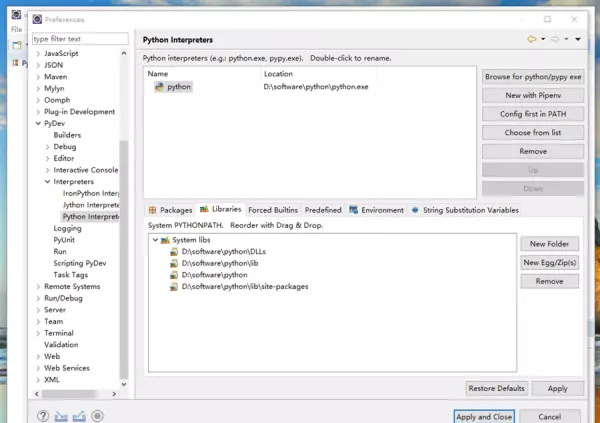Select Python Interpreter tree item
This screenshot has width=600, height=423.
pos(91,217)
